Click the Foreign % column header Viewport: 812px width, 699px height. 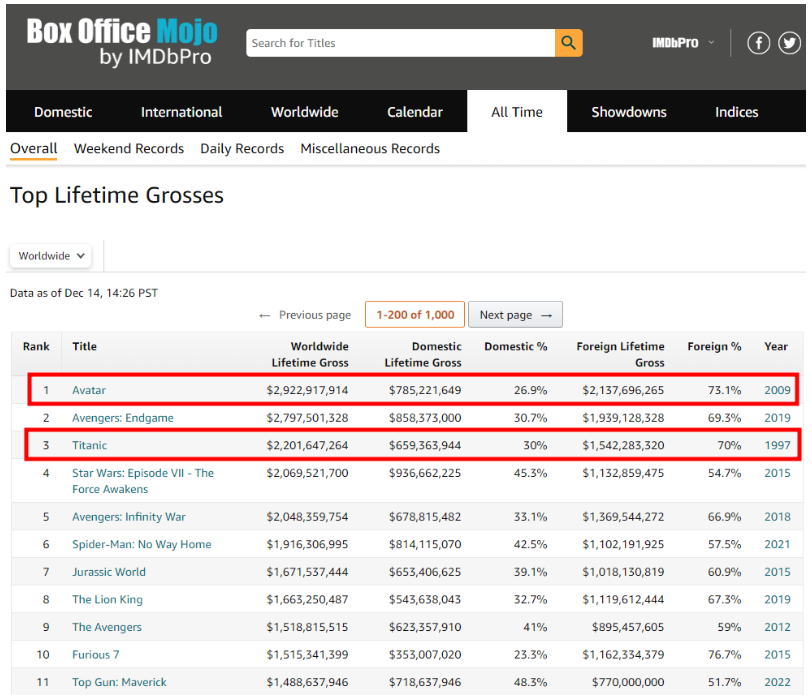point(714,346)
